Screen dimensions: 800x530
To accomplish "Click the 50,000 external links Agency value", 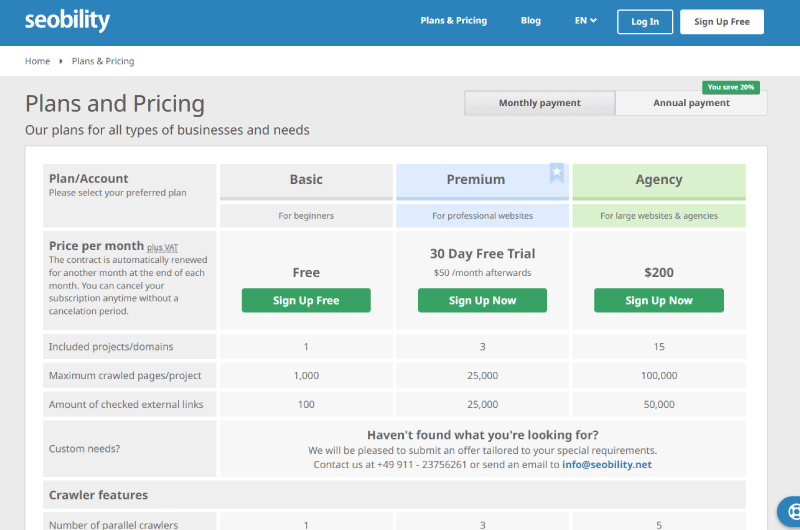I will (x=659, y=405).
